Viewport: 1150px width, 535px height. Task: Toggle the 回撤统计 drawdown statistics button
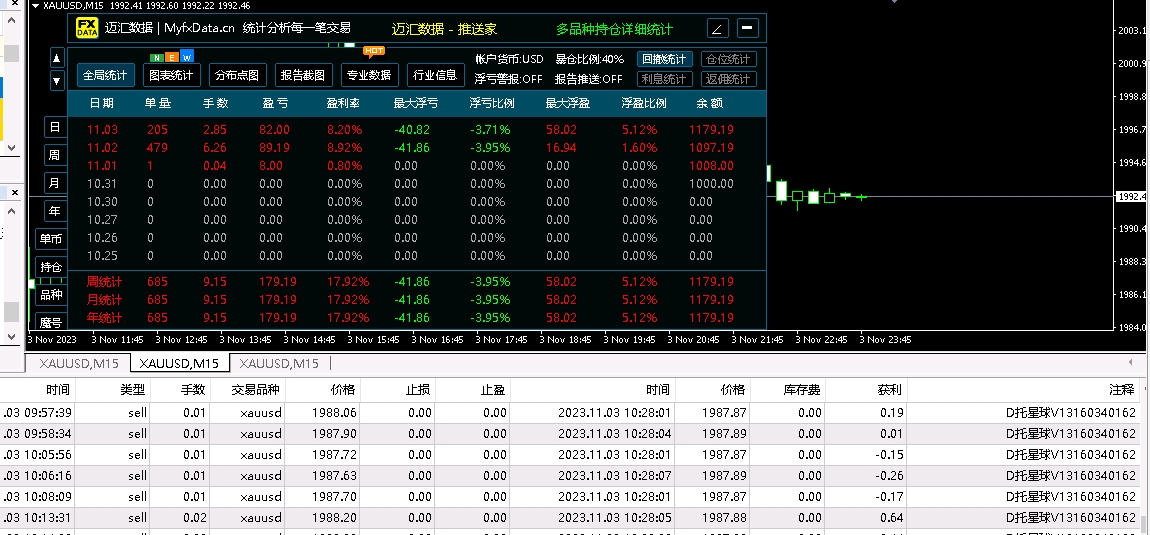point(664,59)
